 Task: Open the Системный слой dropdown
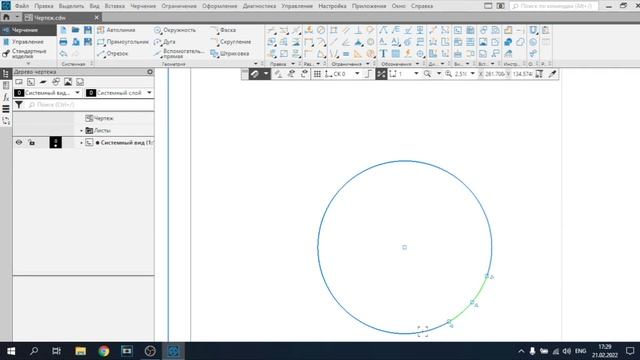pyautogui.click(x=149, y=93)
